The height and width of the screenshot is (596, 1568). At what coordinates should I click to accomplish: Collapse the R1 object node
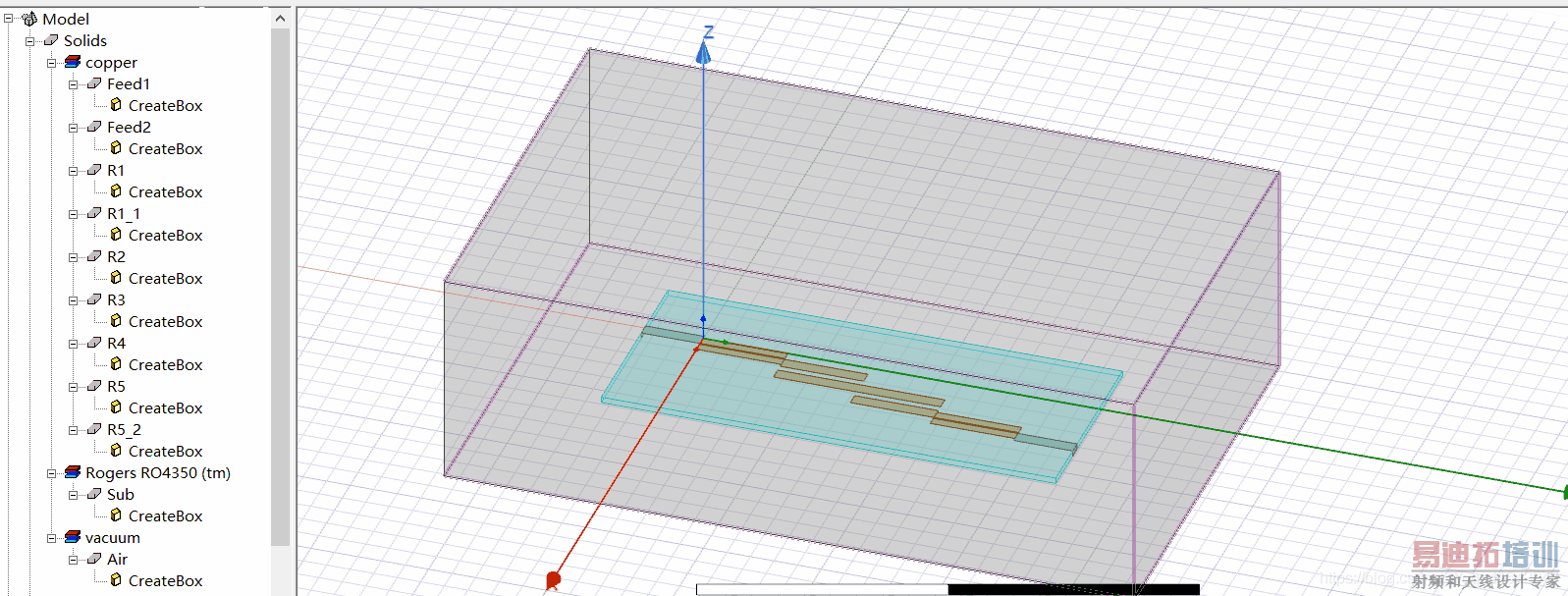(73, 171)
